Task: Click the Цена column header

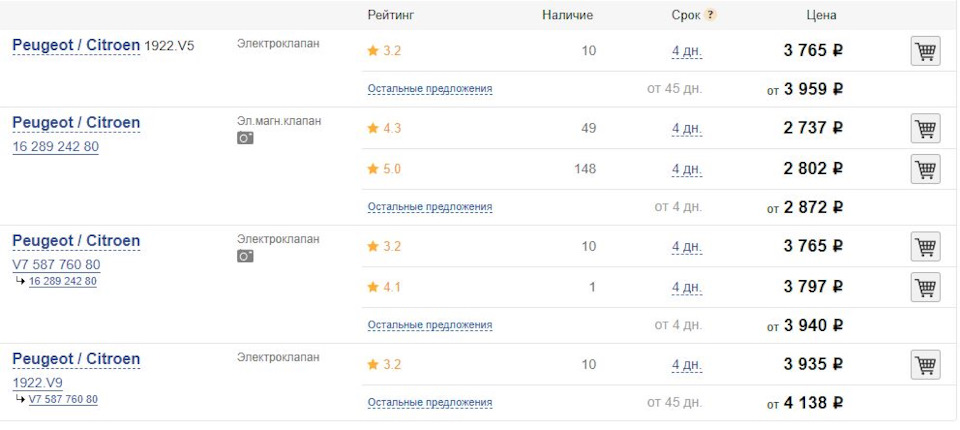Action: point(821,15)
